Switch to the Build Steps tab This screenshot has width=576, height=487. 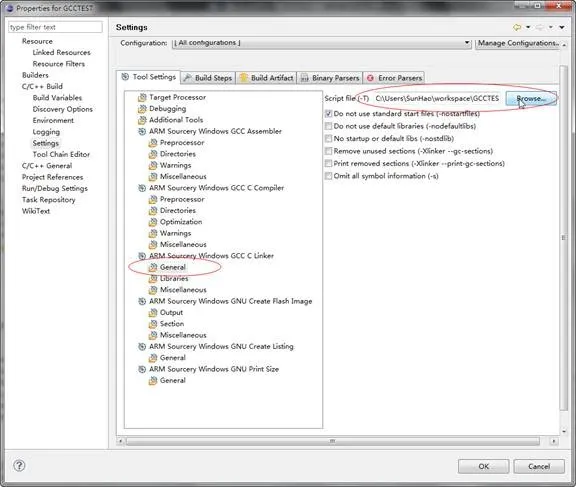coord(208,78)
